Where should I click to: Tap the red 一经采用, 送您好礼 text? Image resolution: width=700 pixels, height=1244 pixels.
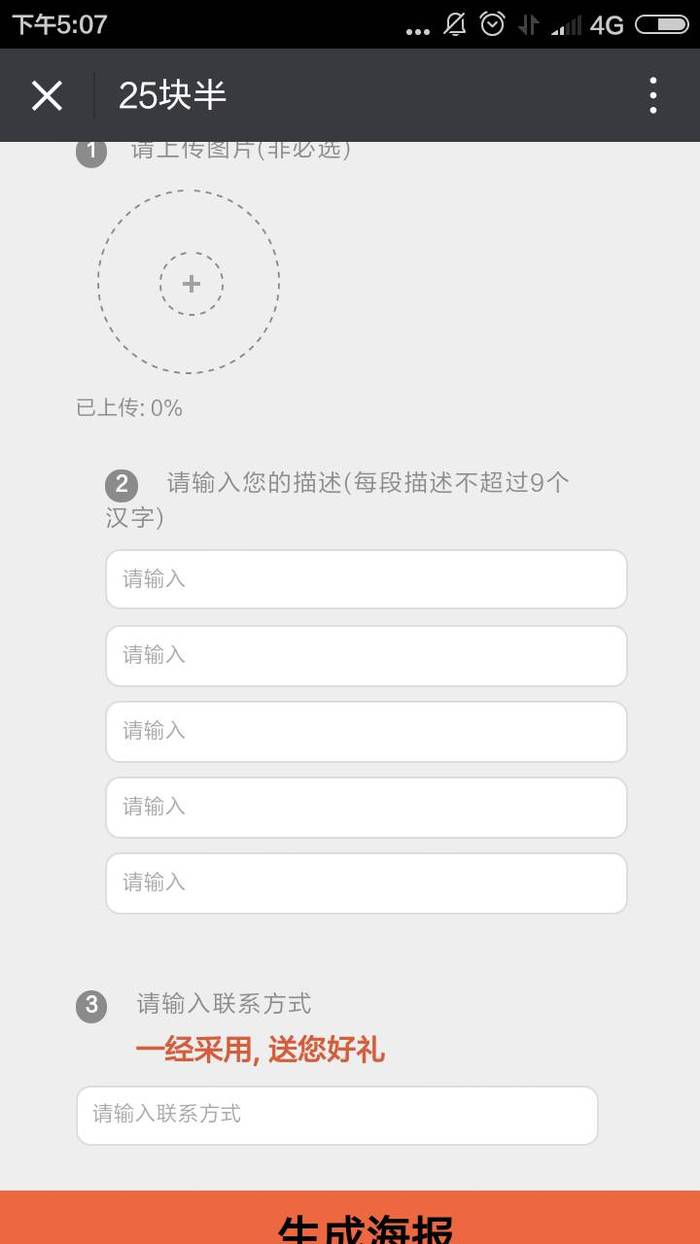coord(260,1050)
